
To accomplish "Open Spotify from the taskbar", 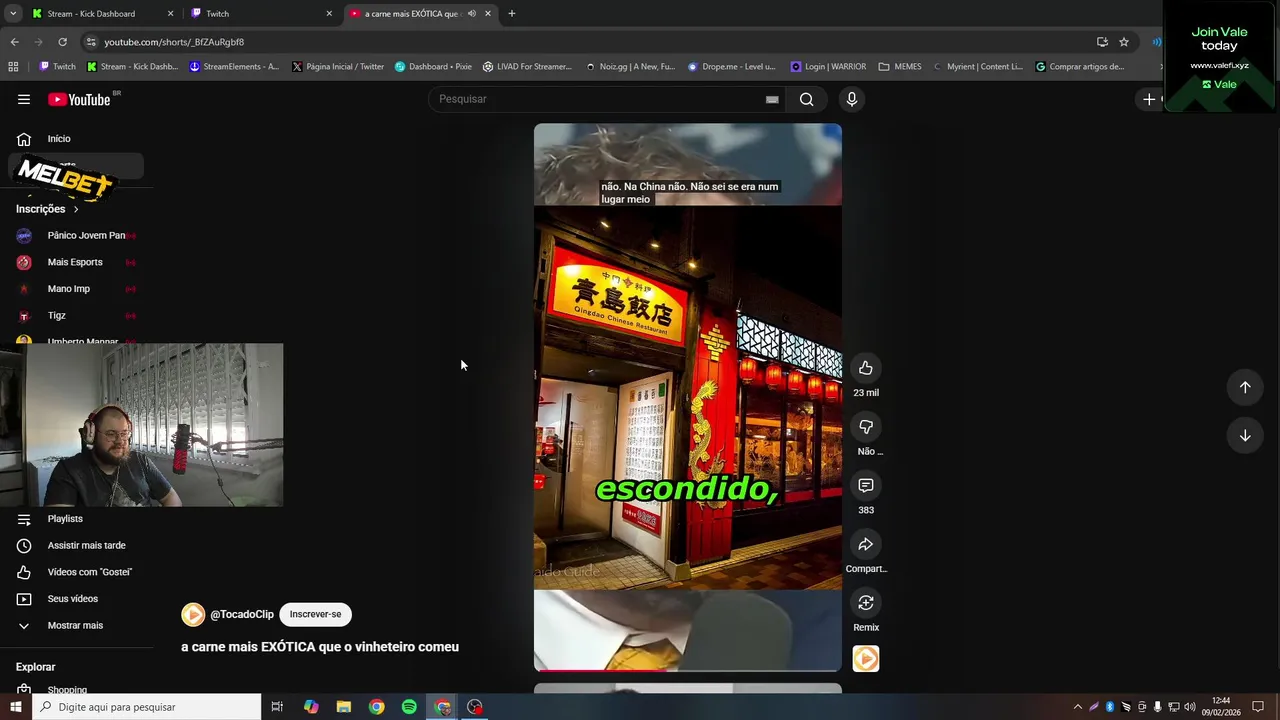I will tap(409, 707).
